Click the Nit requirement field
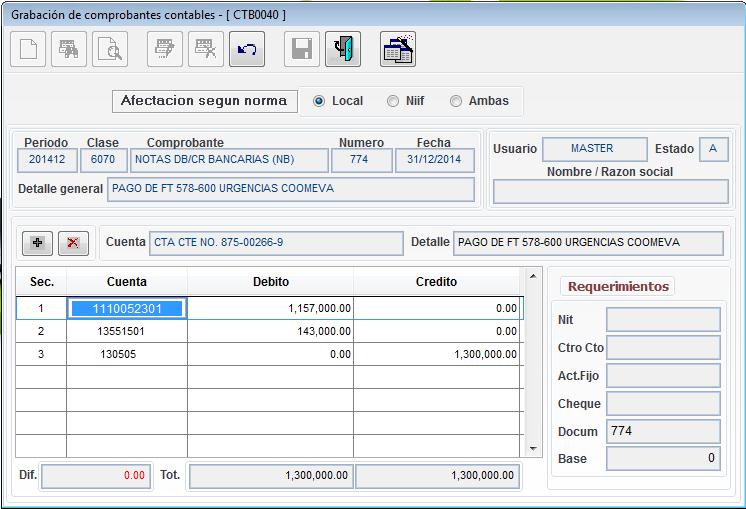The width and height of the screenshot is (746, 509). (x=663, y=320)
